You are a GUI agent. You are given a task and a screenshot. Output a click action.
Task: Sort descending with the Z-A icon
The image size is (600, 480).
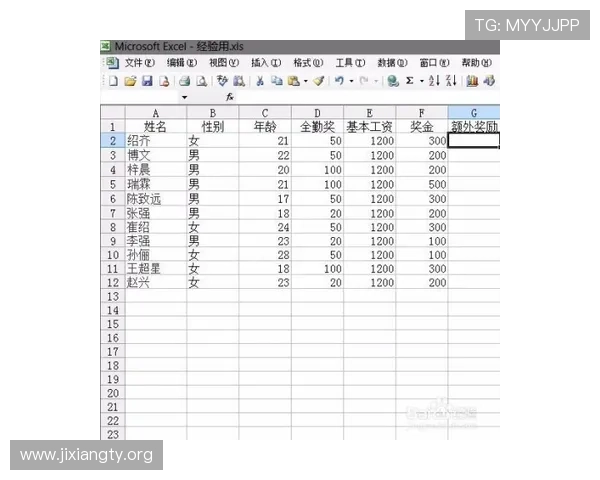(452, 81)
